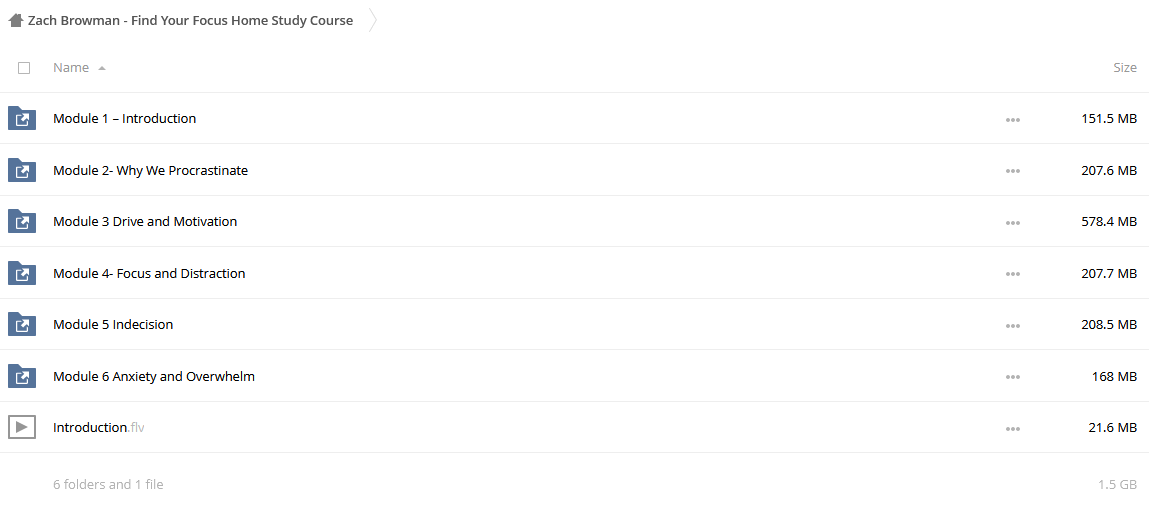Viewport: 1149px width, 510px height.
Task: Open more options for Introduction.flv
Action: 1013,429
